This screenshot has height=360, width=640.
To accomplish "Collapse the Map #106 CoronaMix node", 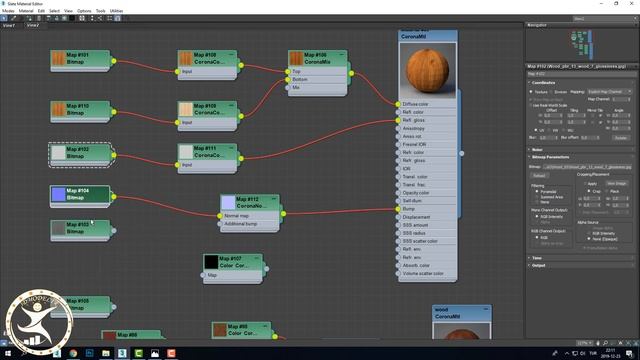I will (342, 54).
